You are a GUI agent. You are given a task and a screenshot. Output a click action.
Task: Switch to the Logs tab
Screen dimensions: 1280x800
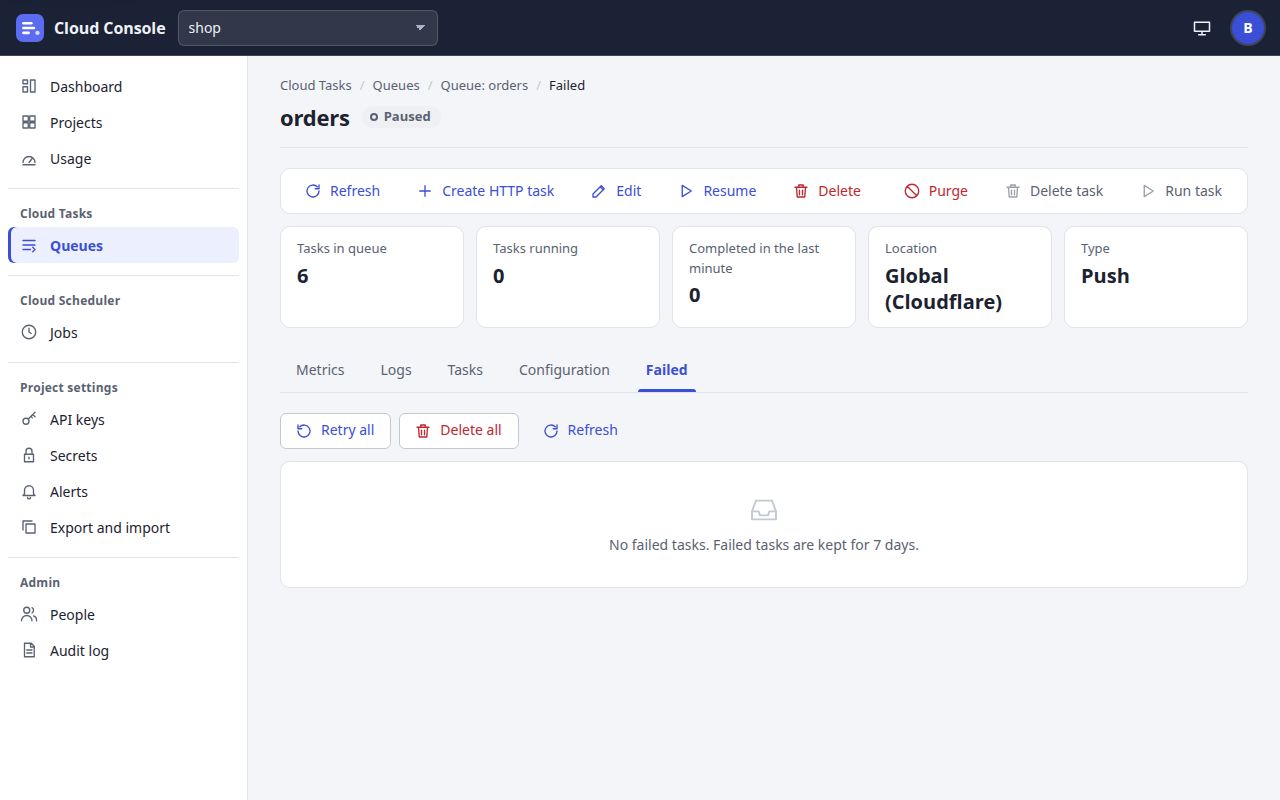coord(396,370)
